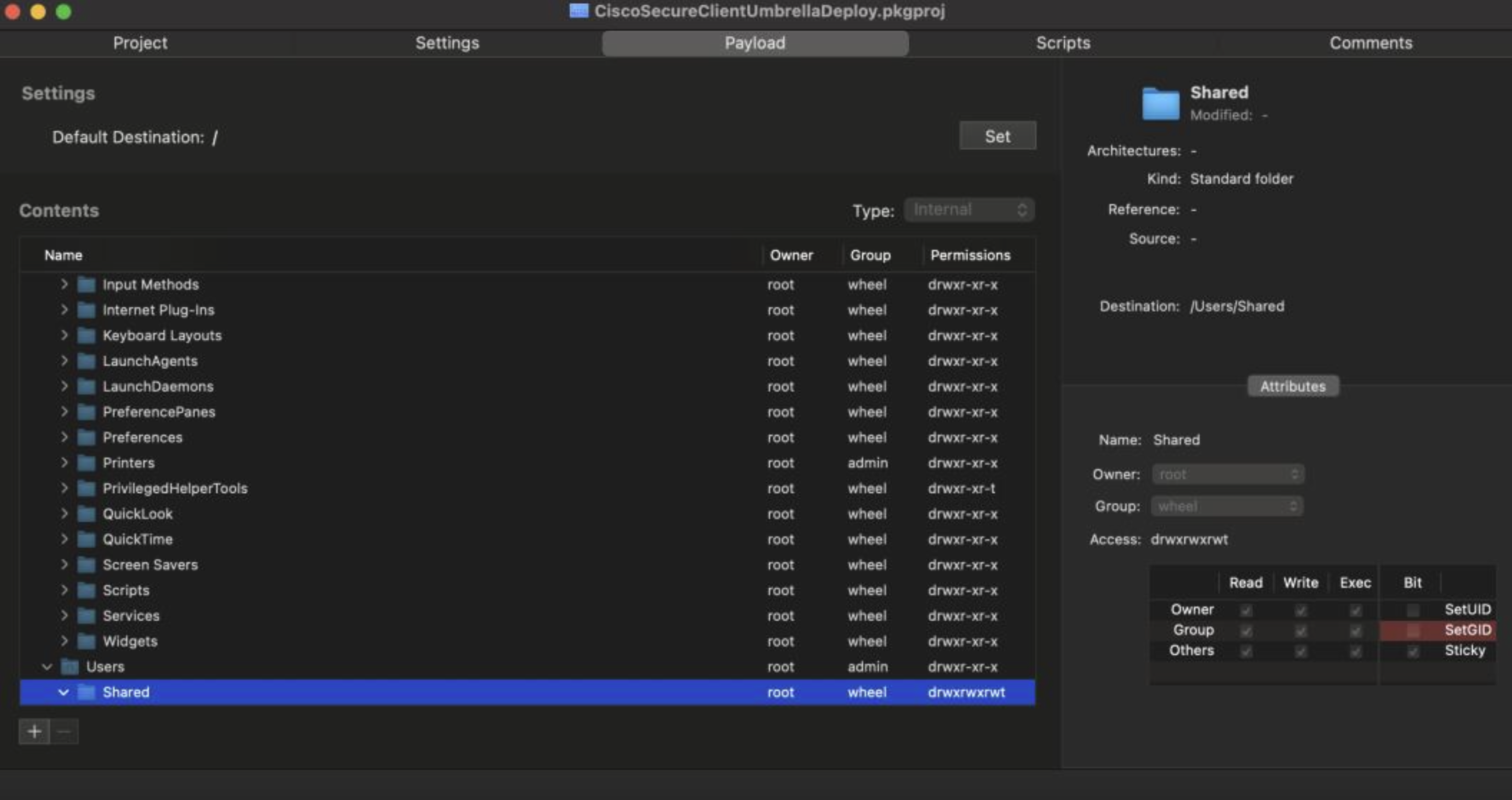Open the Type Internal dropdown
Image resolution: width=1512 pixels, height=800 pixels.
(x=969, y=210)
